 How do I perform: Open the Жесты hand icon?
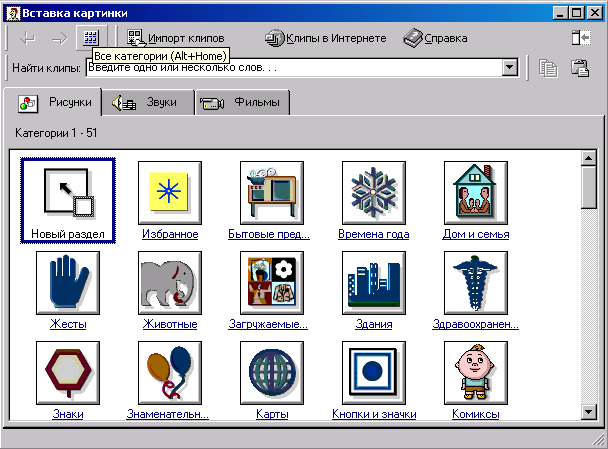point(68,283)
